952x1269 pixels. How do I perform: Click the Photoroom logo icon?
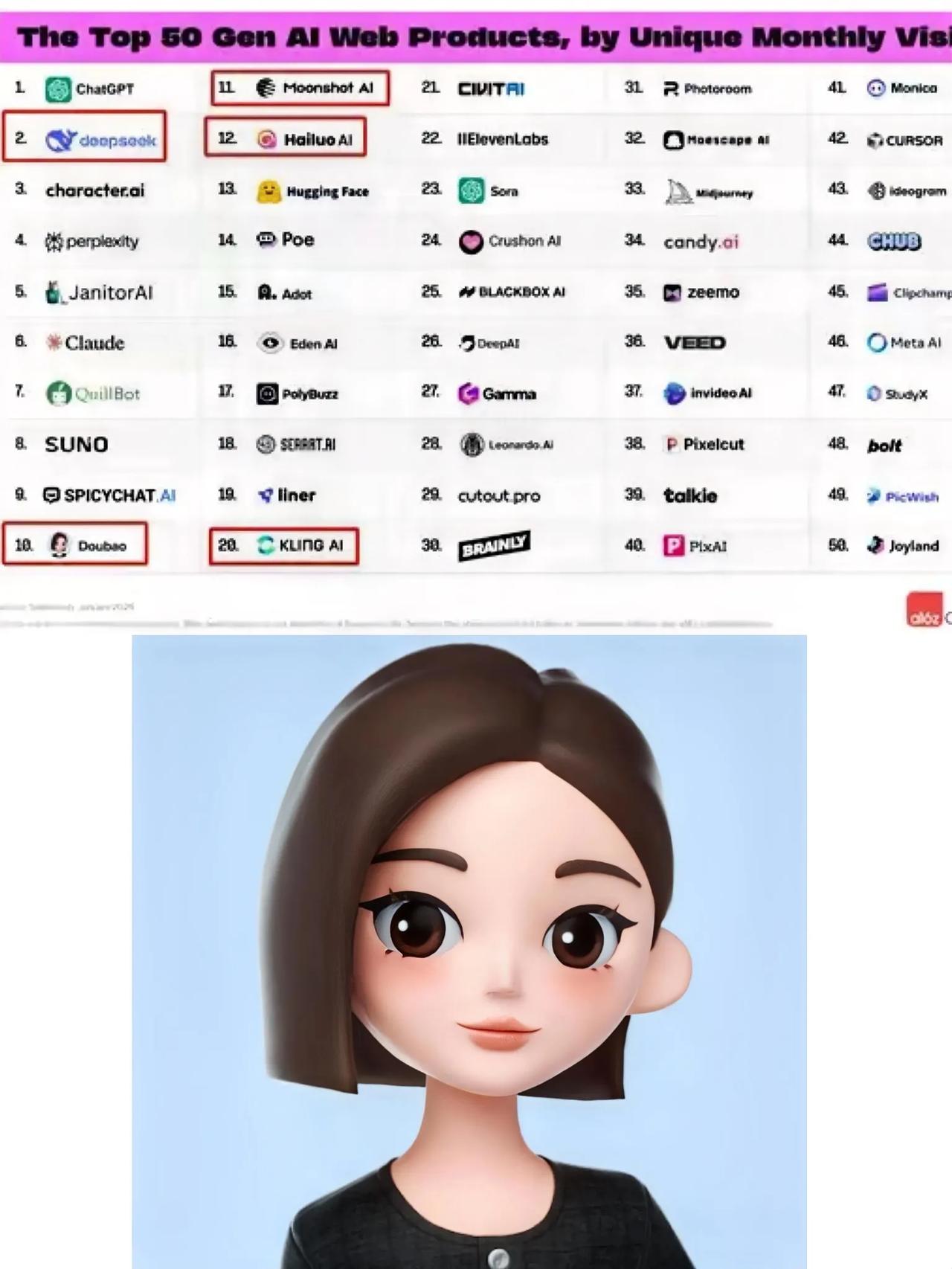pos(671,89)
